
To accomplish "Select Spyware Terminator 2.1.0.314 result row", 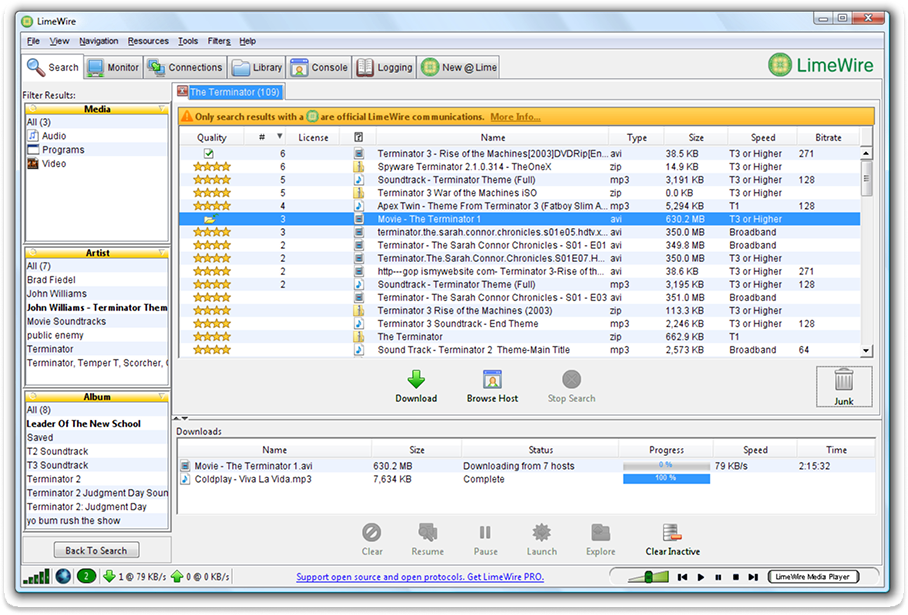I will [x=519, y=167].
